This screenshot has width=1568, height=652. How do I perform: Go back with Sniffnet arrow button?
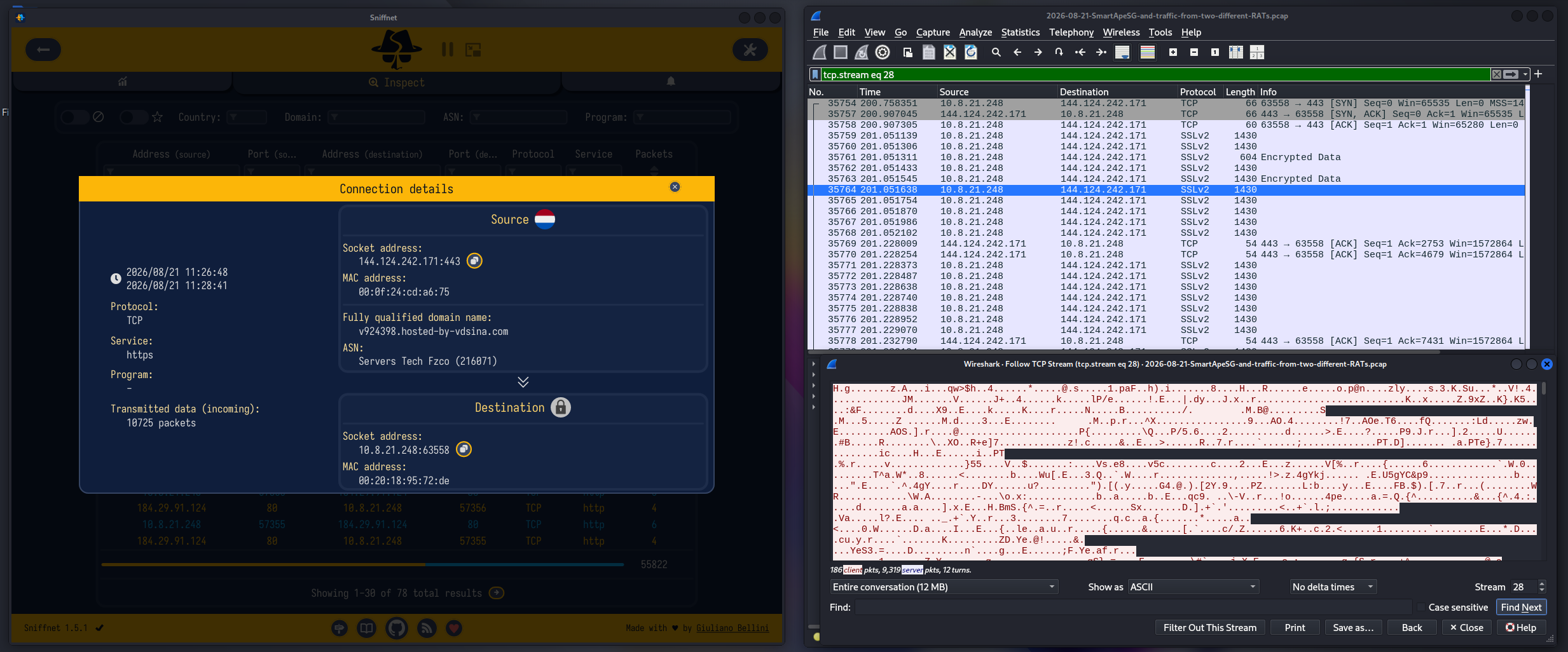(x=43, y=50)
